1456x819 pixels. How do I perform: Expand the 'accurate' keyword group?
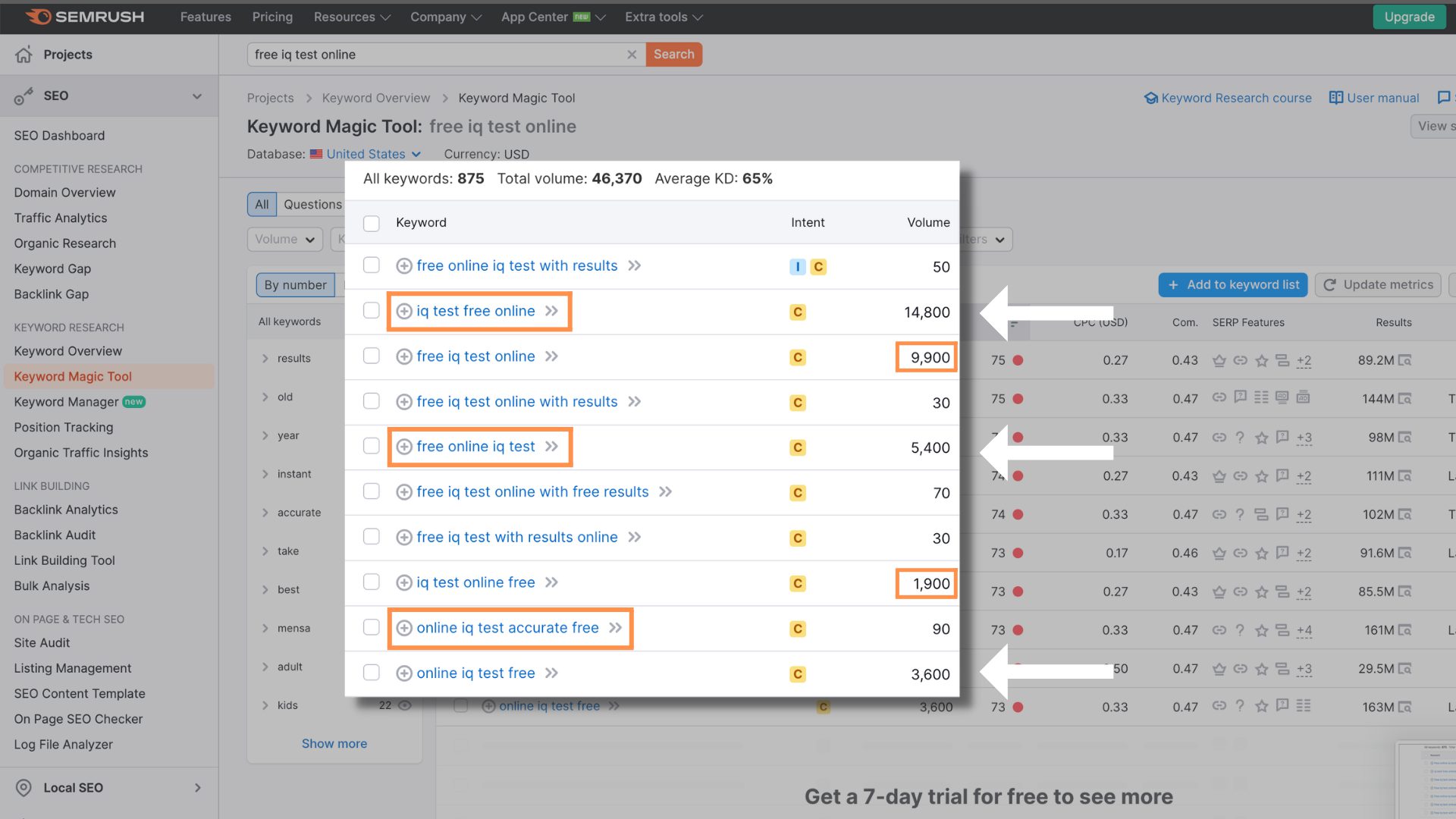point(265,513)
